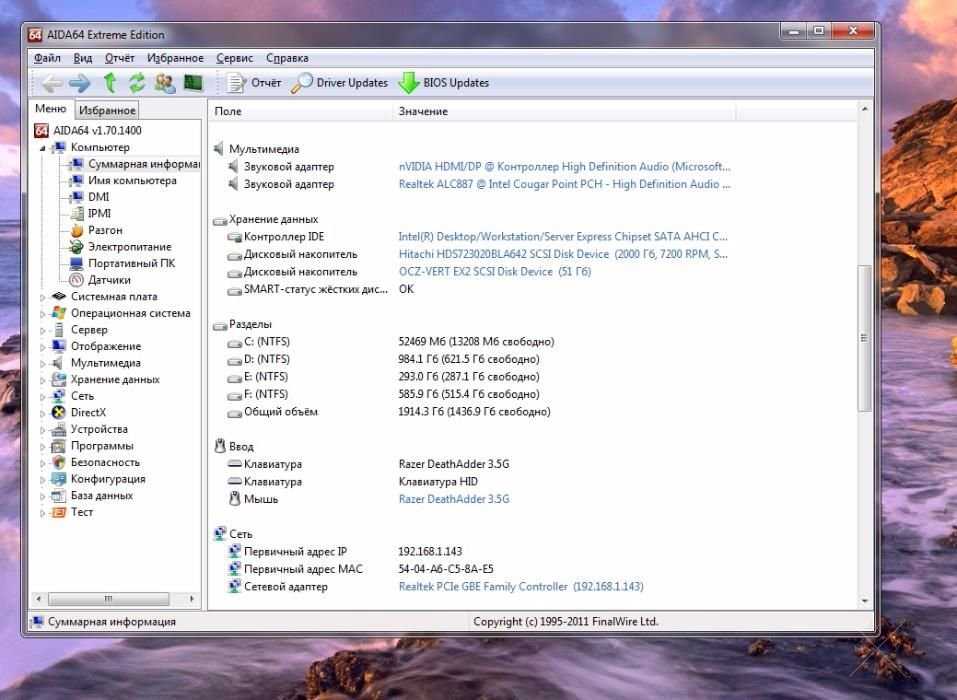Open BIOS Updates
The width and height of the screenshot is (957, 700).
(444, 83)
